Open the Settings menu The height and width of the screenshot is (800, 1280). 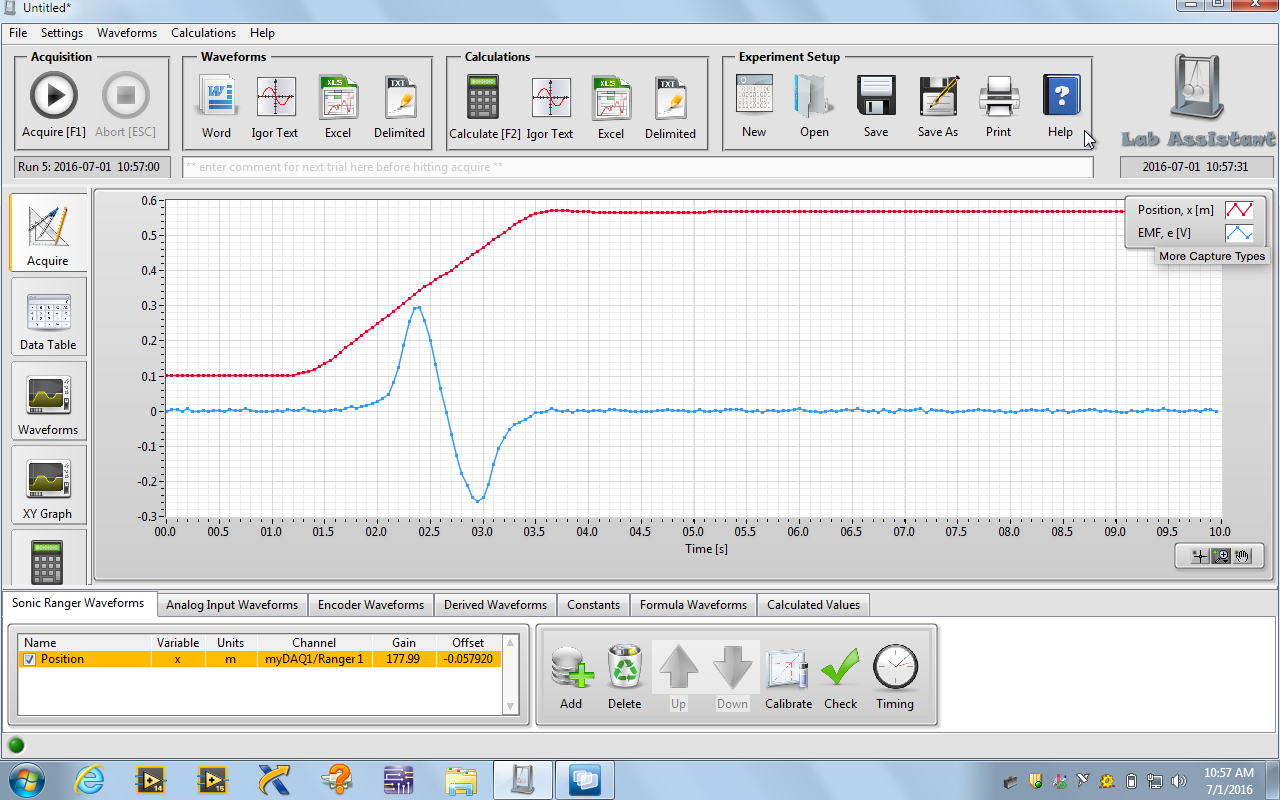point(62,33)
